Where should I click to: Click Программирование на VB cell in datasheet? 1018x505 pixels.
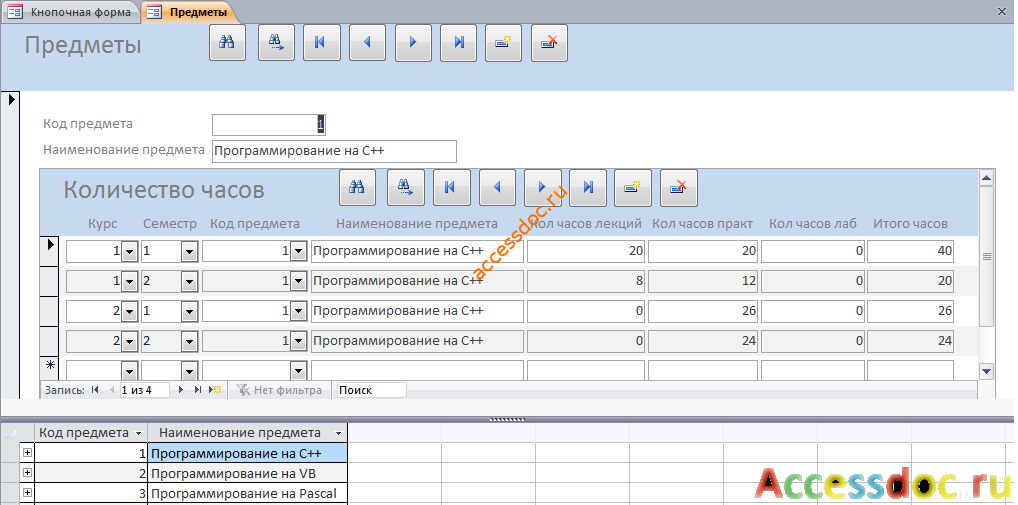[247, 473]
